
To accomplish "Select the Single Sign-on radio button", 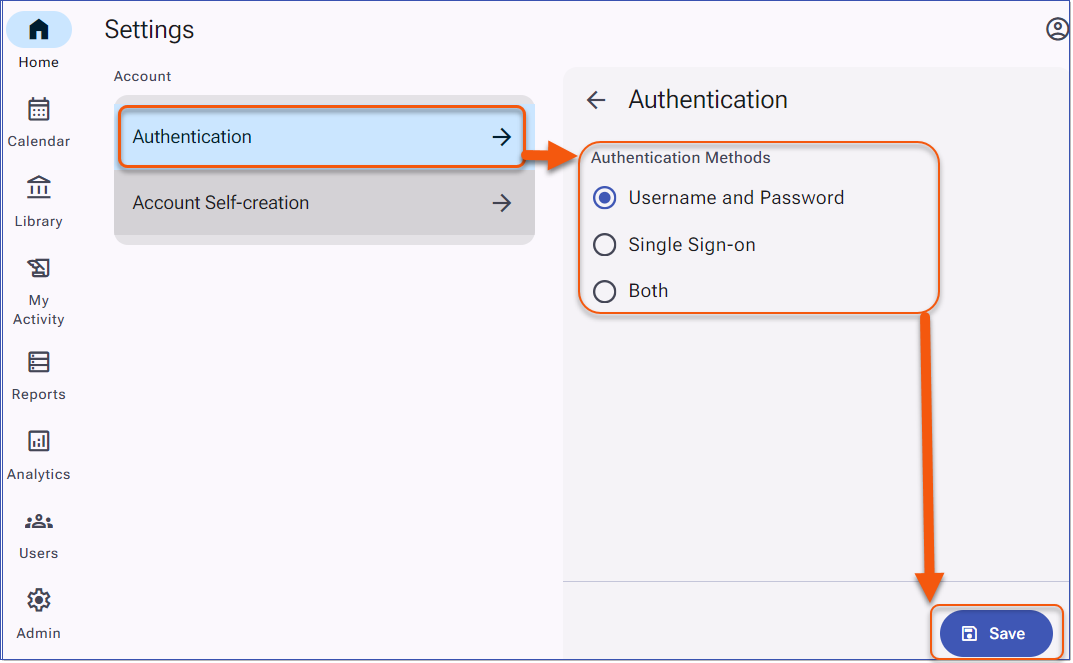I will [604, 245].
